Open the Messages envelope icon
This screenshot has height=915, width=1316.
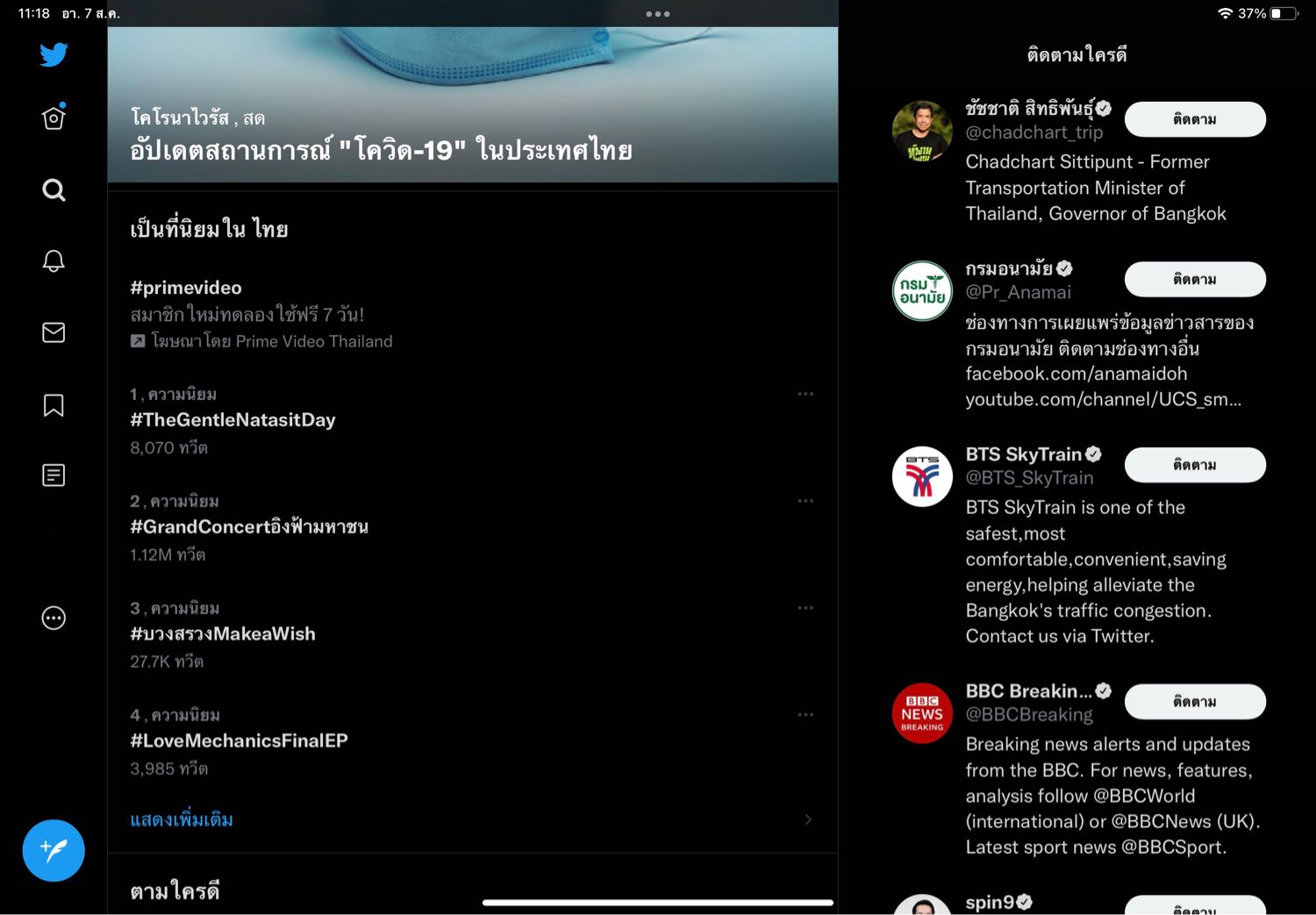tap(54, 332)
